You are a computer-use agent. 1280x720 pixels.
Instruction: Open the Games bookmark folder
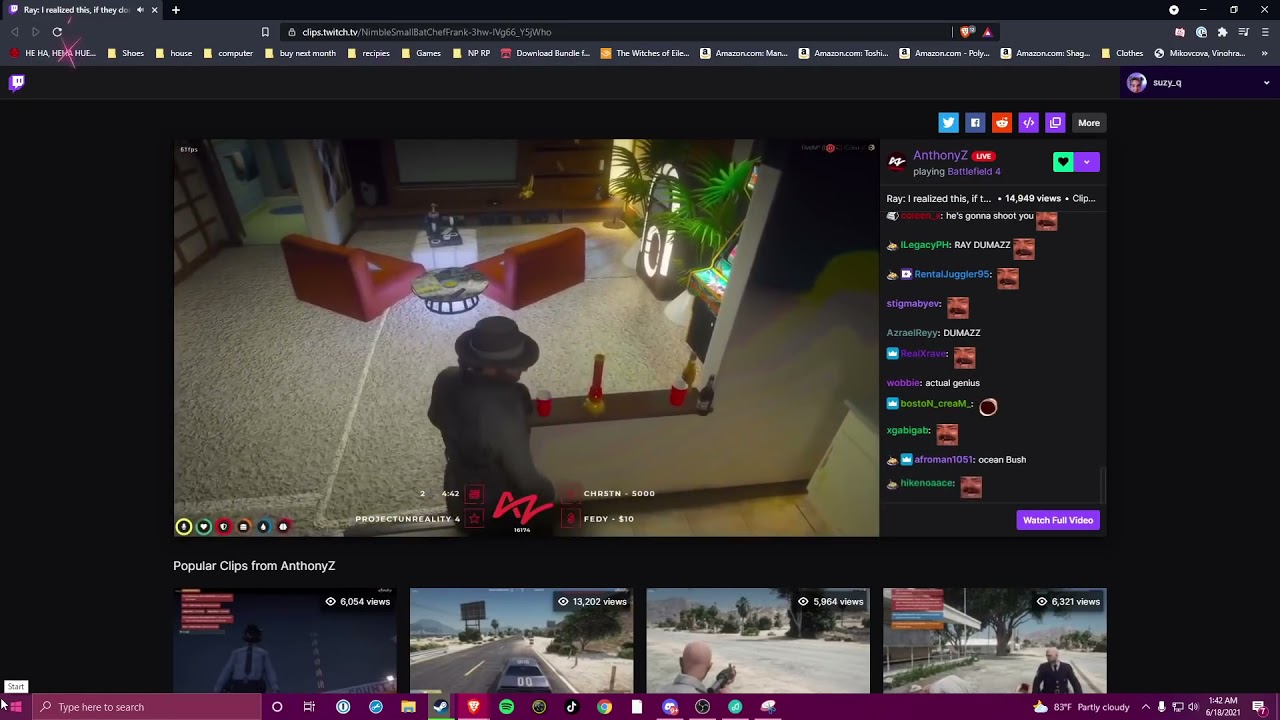tap(421, 53)
